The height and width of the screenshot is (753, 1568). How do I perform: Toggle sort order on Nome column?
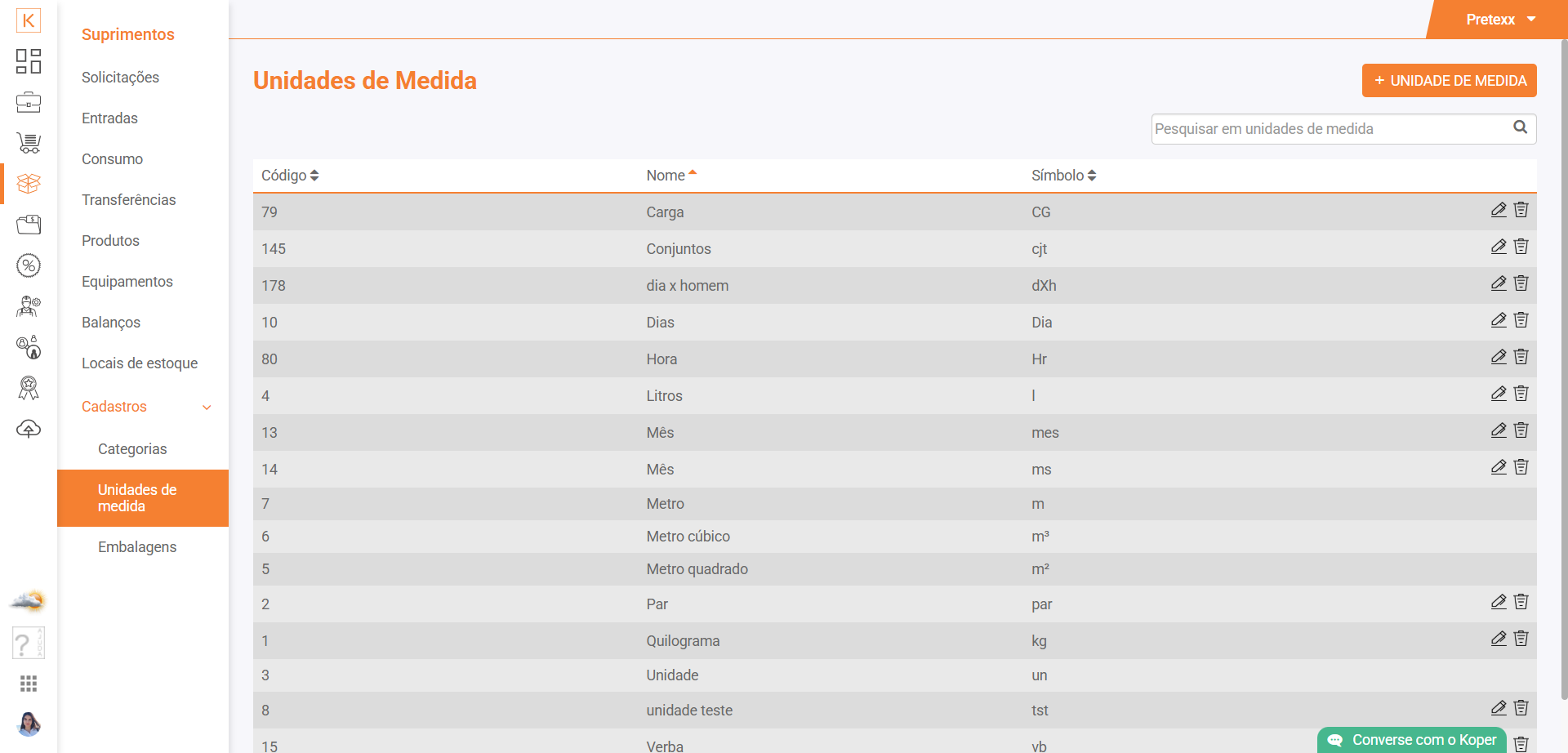click(x=671, y=176)
